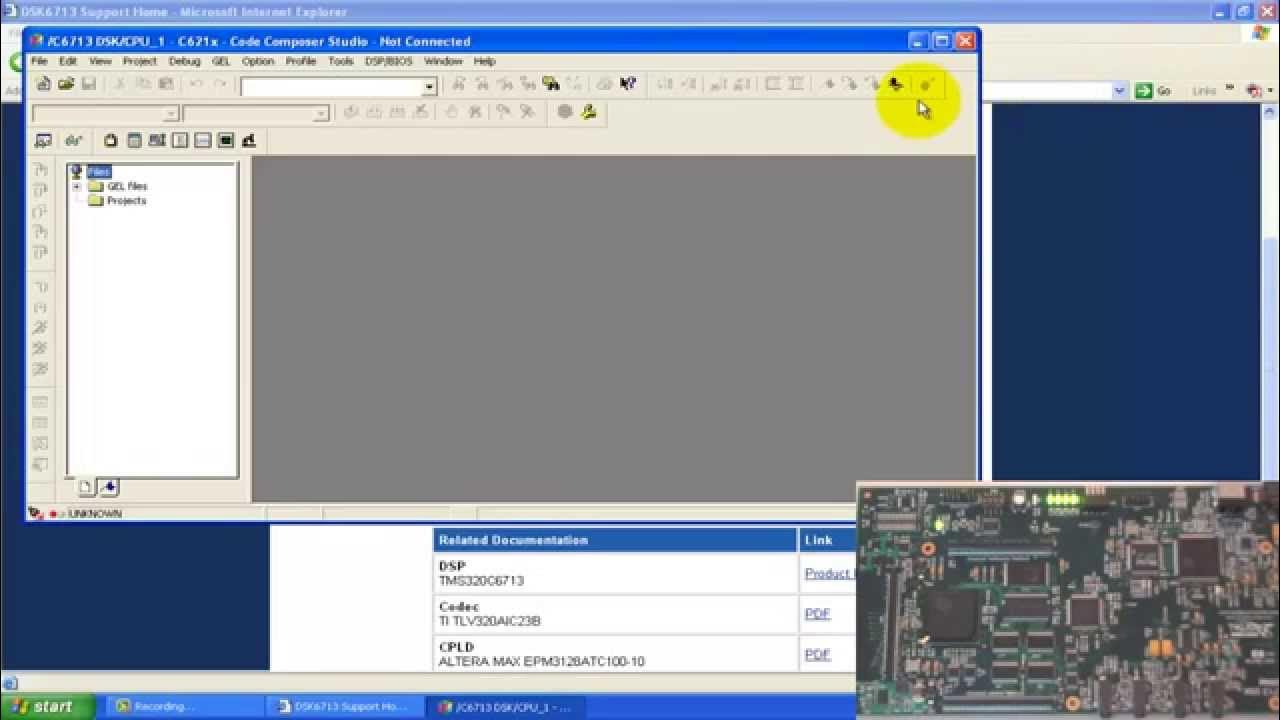Click Links label in Internet Explorer toolbar
Screen dimensions: 1280x720
click(1205, 91)
